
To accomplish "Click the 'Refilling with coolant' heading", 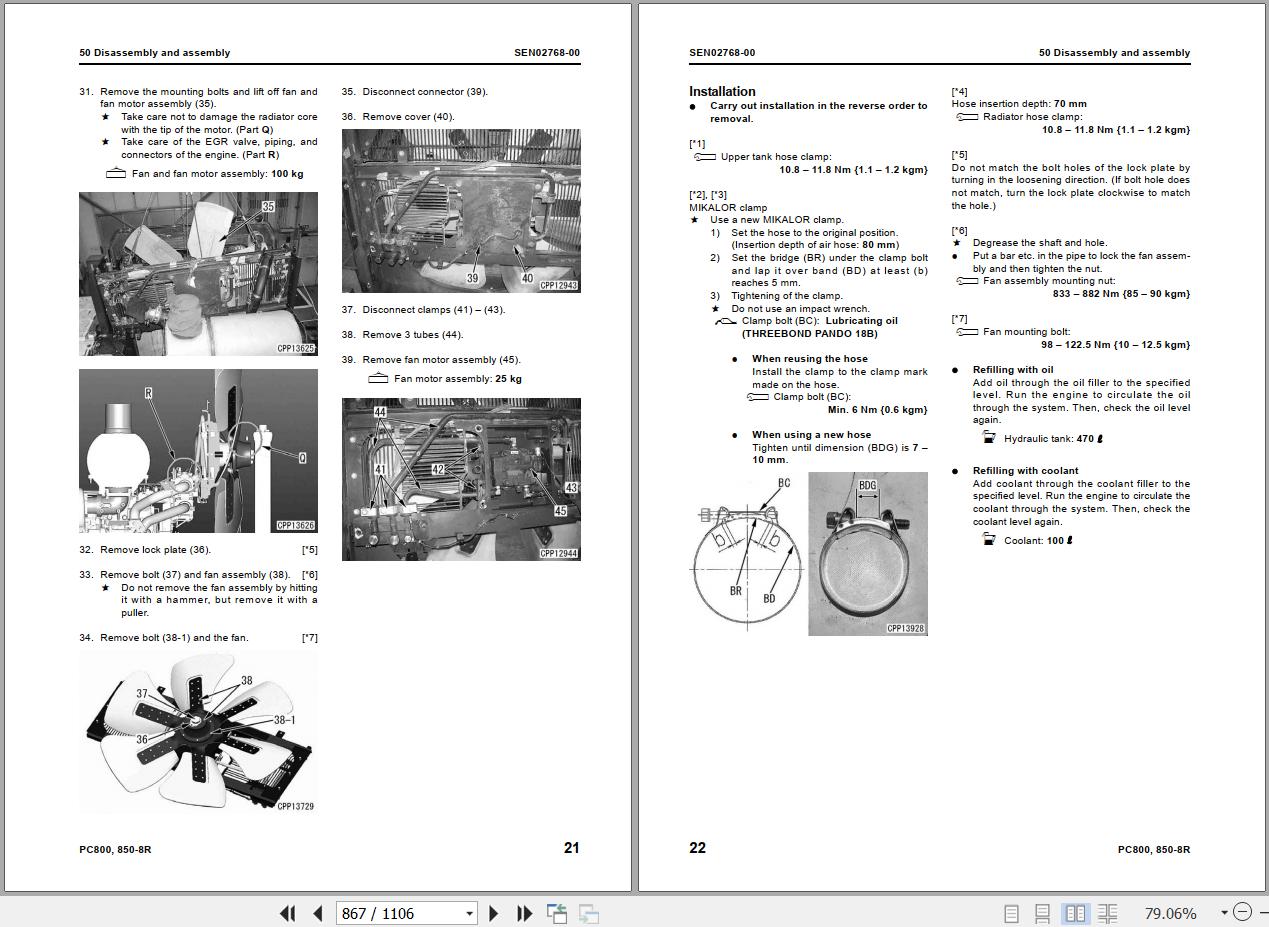I will pyautogui.click(x=1026, y=471).
